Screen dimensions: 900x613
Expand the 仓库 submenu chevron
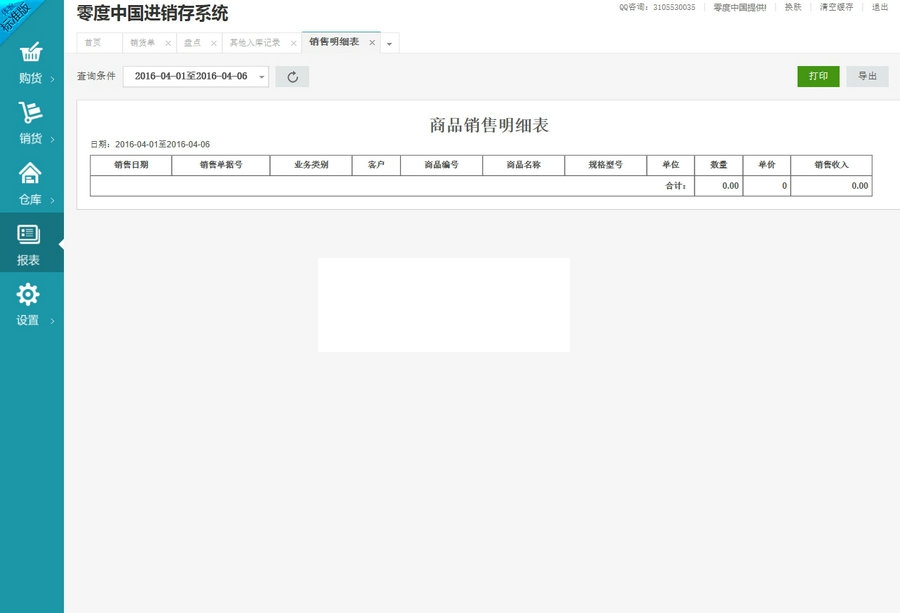click(52, 200)
